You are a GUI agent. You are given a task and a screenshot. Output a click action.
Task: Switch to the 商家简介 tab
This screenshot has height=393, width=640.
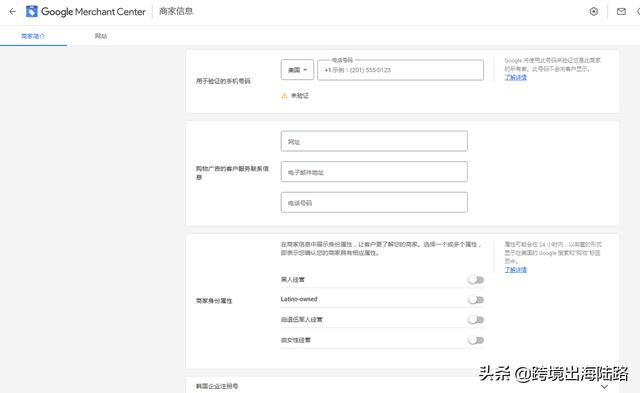[x=33, y=36]
